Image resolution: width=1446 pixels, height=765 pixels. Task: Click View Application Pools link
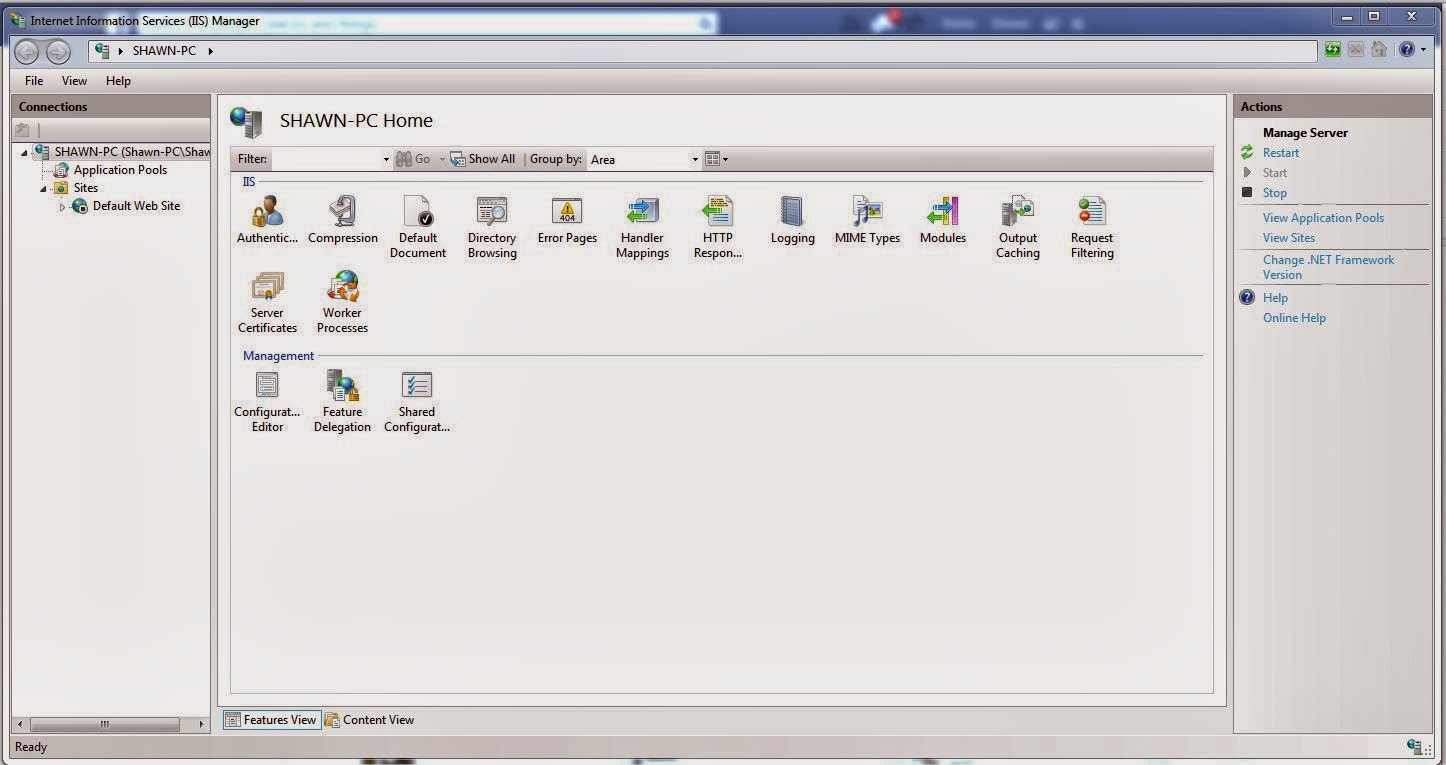pos(1323,218)
